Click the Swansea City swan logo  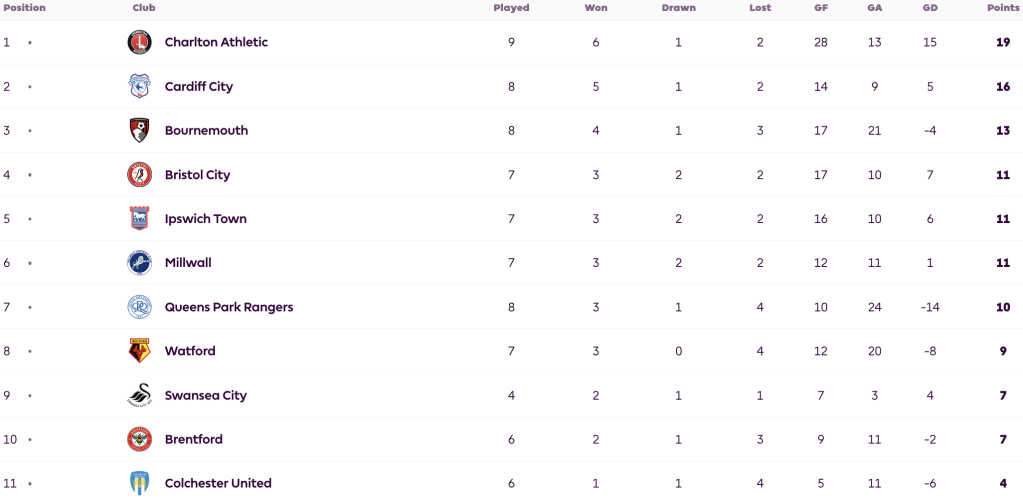pyautogui.click(x=139, y=395)
